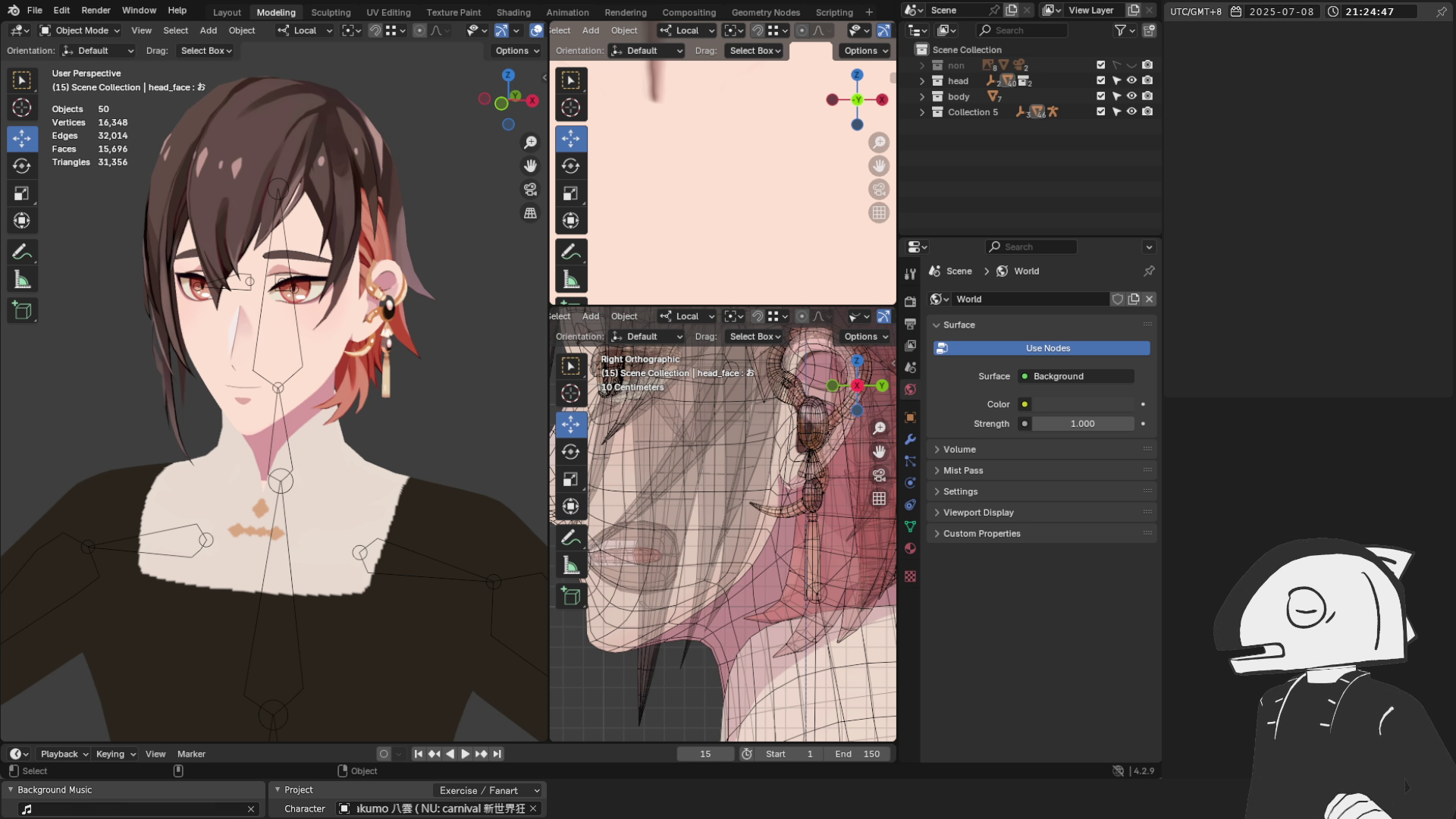This screenshot has width=1456, height=819.
Task: Click the World name field
Action: tap(1030, 300)
